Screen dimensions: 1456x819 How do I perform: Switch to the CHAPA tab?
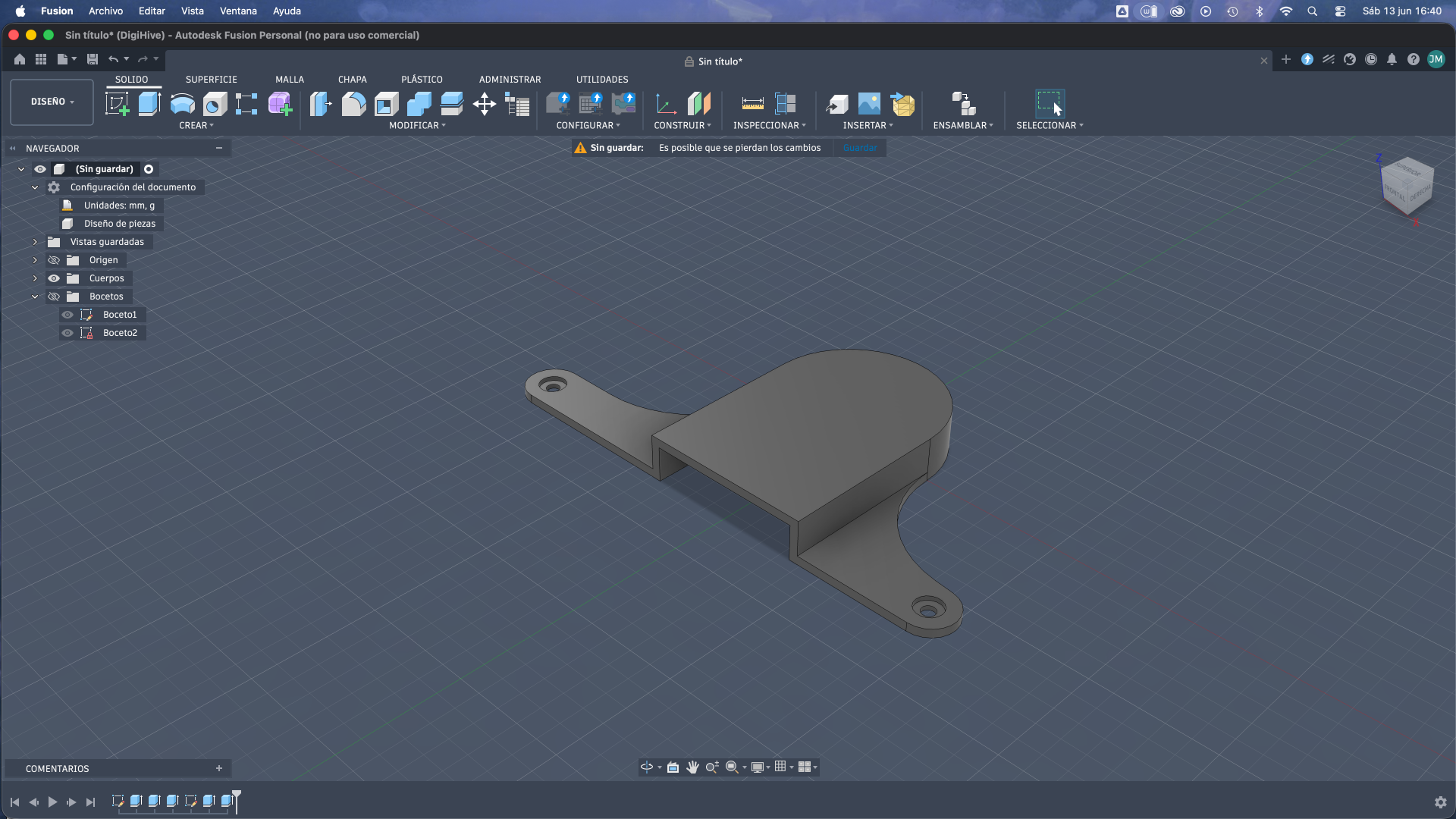point(352,80)
